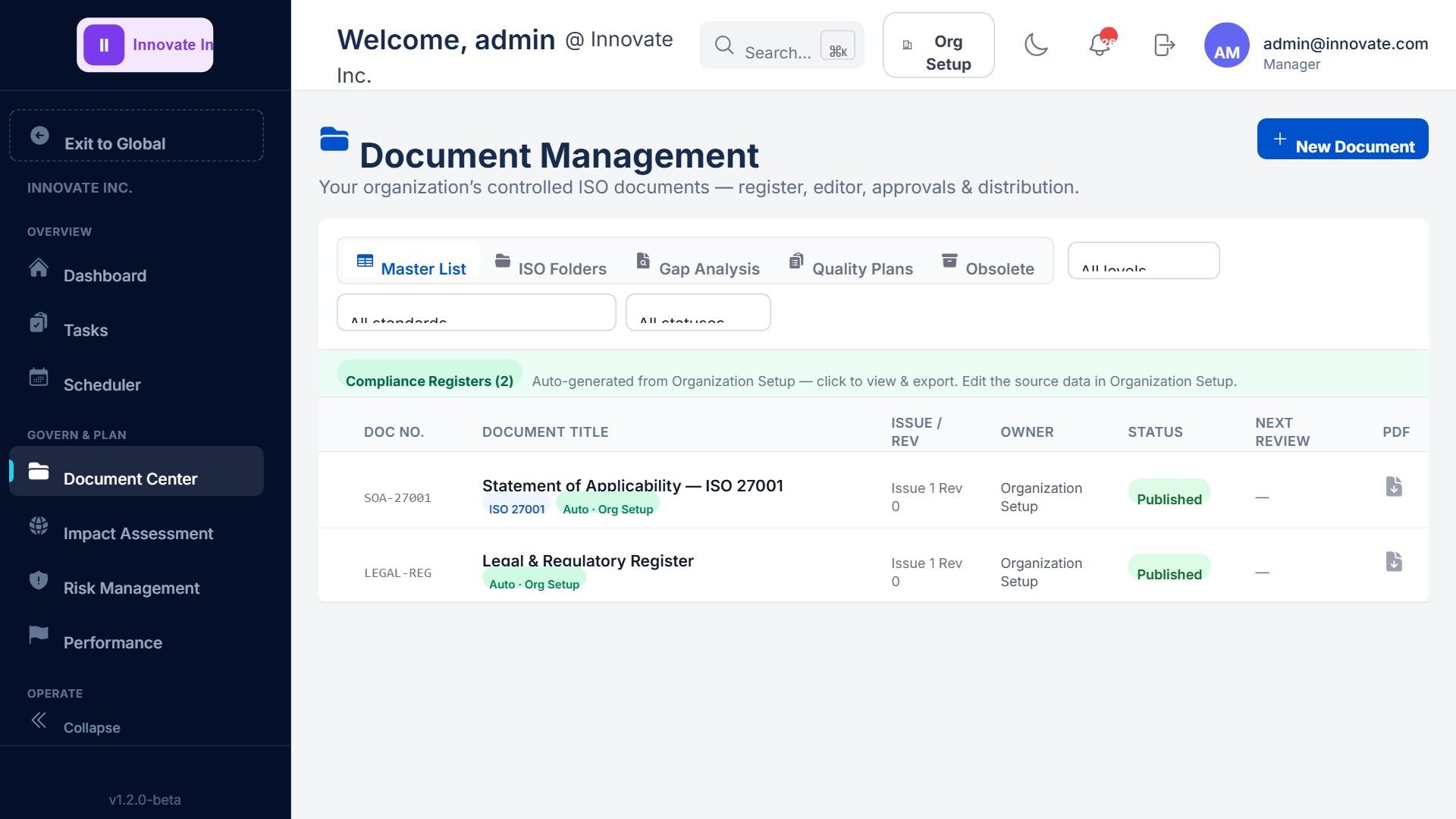Open Performance page
This screenshot has width=1456, height=819.
pos(136,635)
